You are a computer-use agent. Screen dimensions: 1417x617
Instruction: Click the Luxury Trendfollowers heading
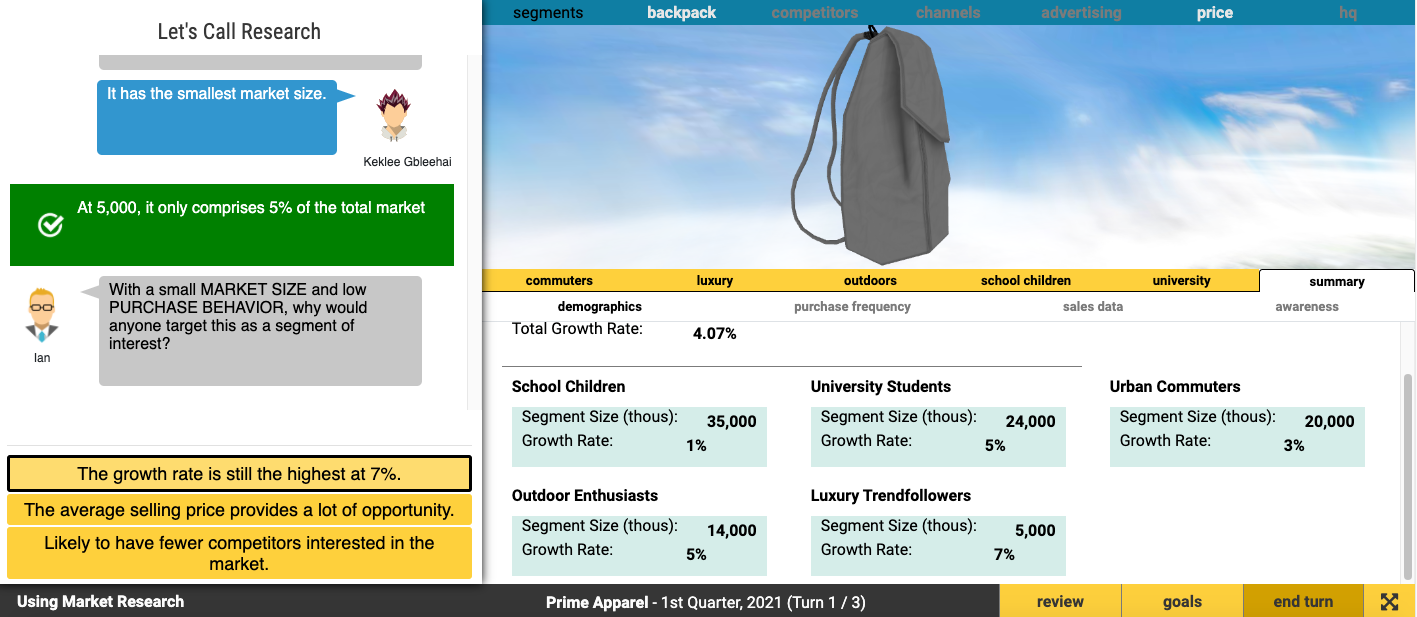click(x=891, y=496)
